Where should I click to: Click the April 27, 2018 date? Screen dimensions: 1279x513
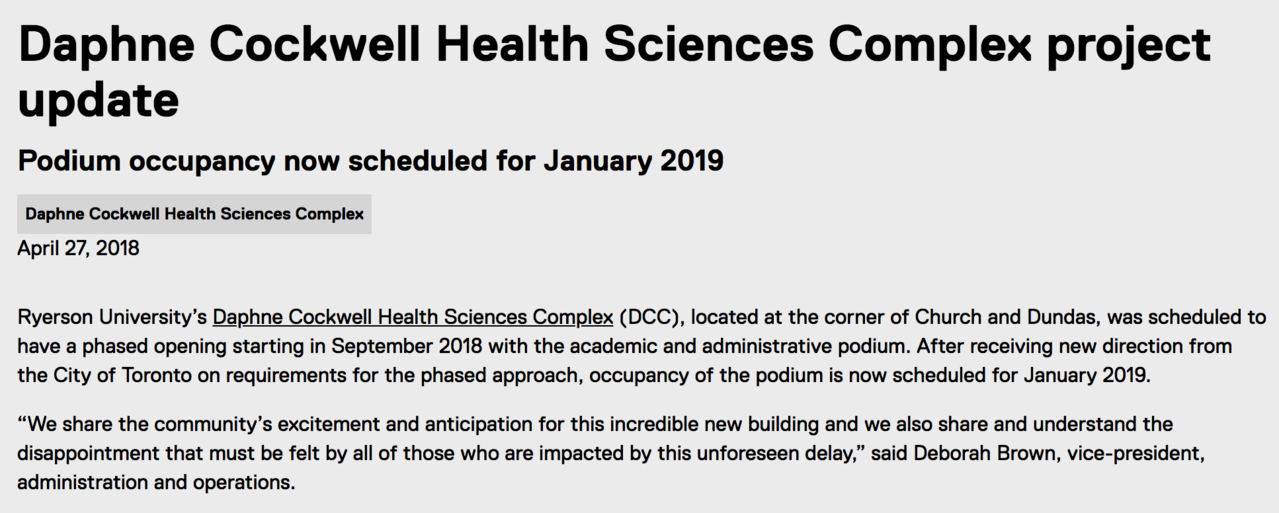click(x=78, y=248)
